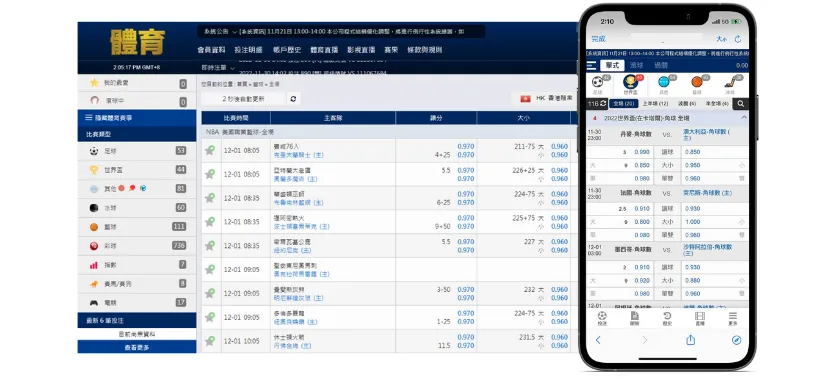
Task: Toggle favorite star for San Antonio 12-01 09:05 match
Action: click(210, 269)
